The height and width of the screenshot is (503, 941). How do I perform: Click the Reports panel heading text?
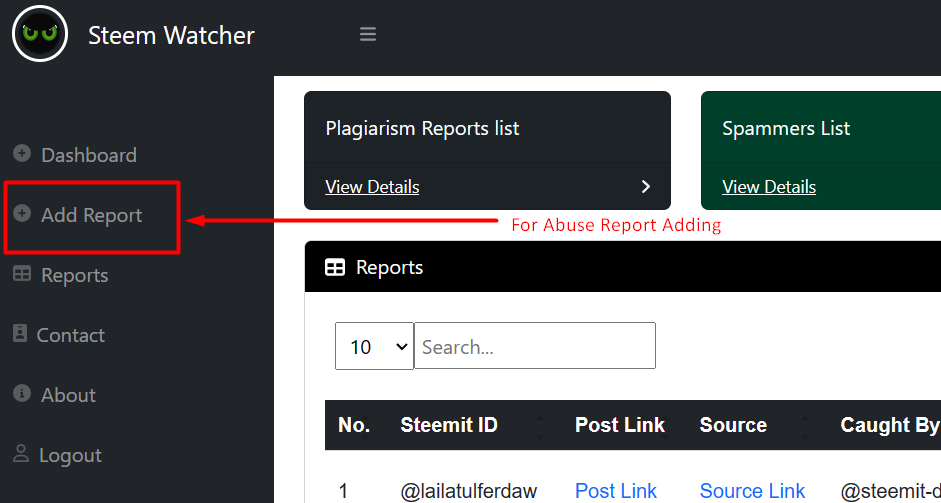[x=389, y=267]
